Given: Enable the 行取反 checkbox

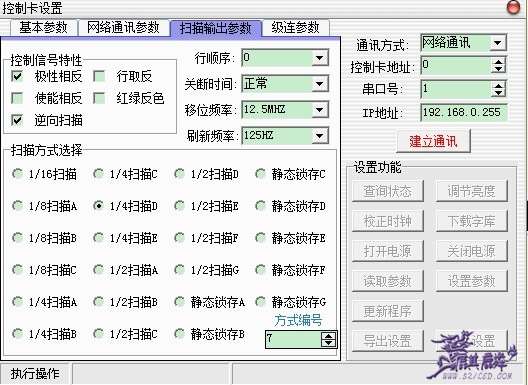Looking at the screenshot, I should [99, 76].
